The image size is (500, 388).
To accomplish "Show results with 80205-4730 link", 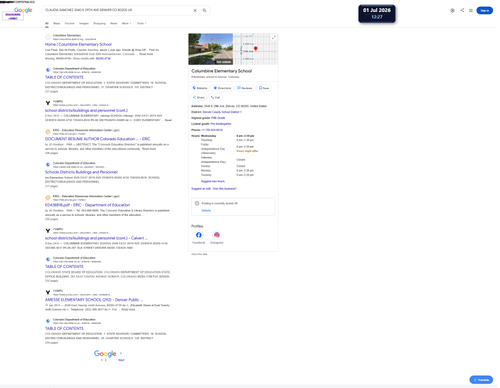I will [103, 58].
